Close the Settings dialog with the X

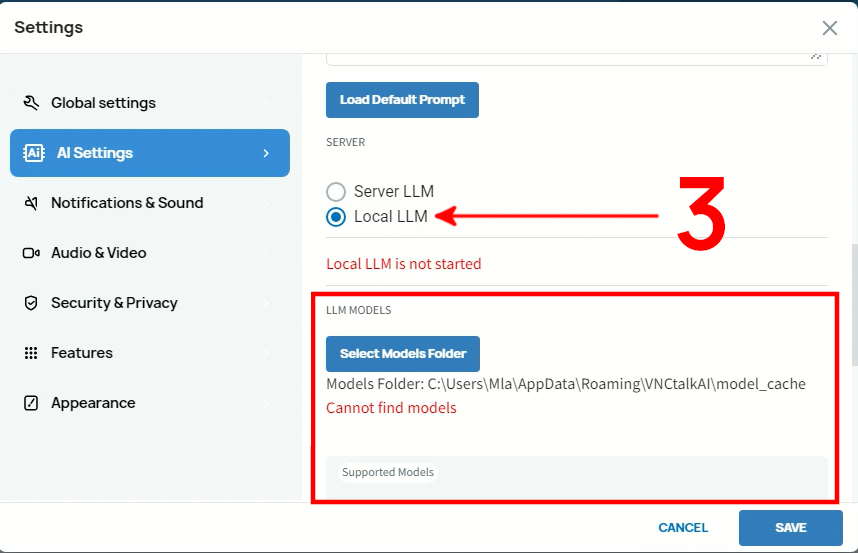click(829, 28)
